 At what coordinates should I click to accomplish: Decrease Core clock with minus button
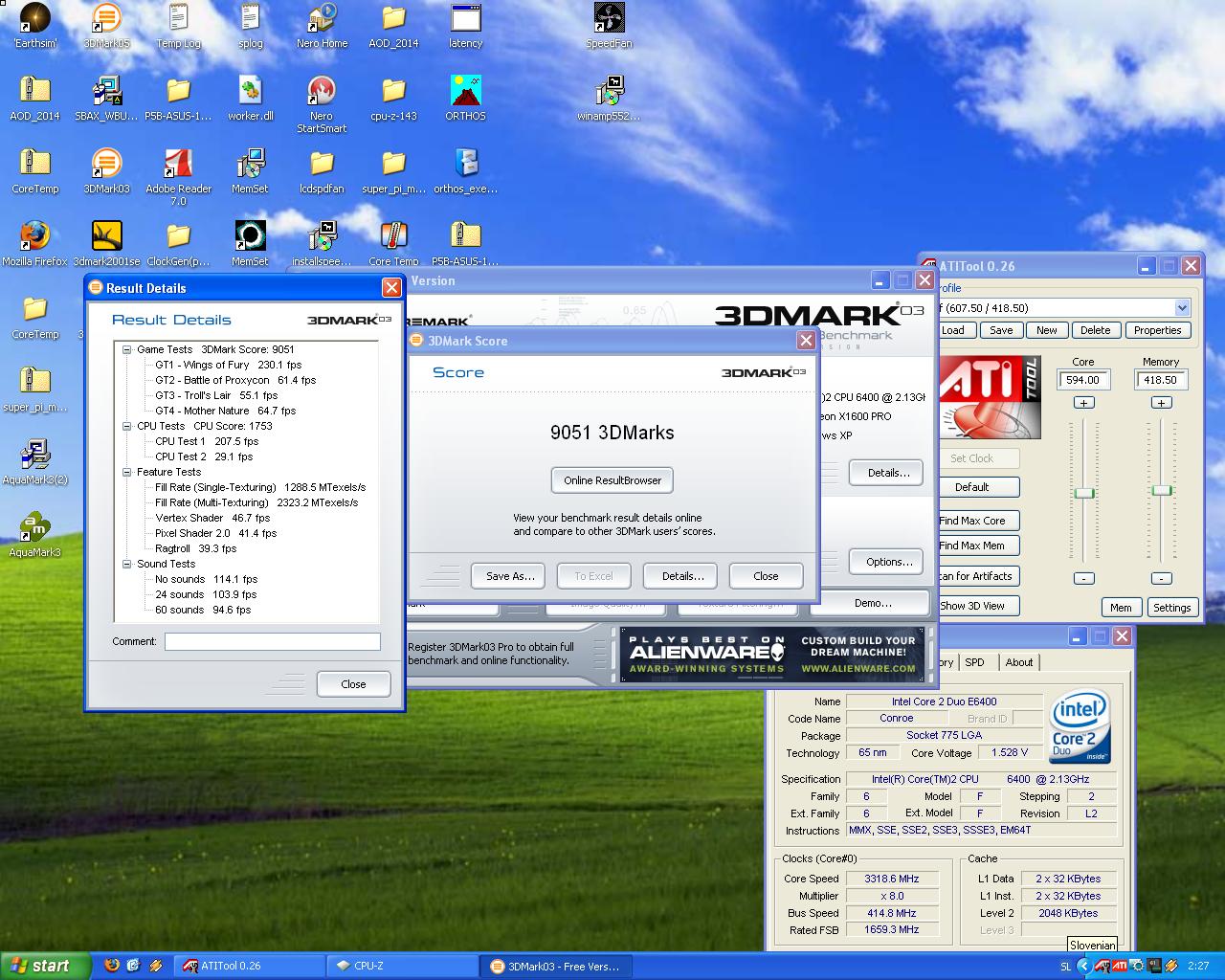1083,578
